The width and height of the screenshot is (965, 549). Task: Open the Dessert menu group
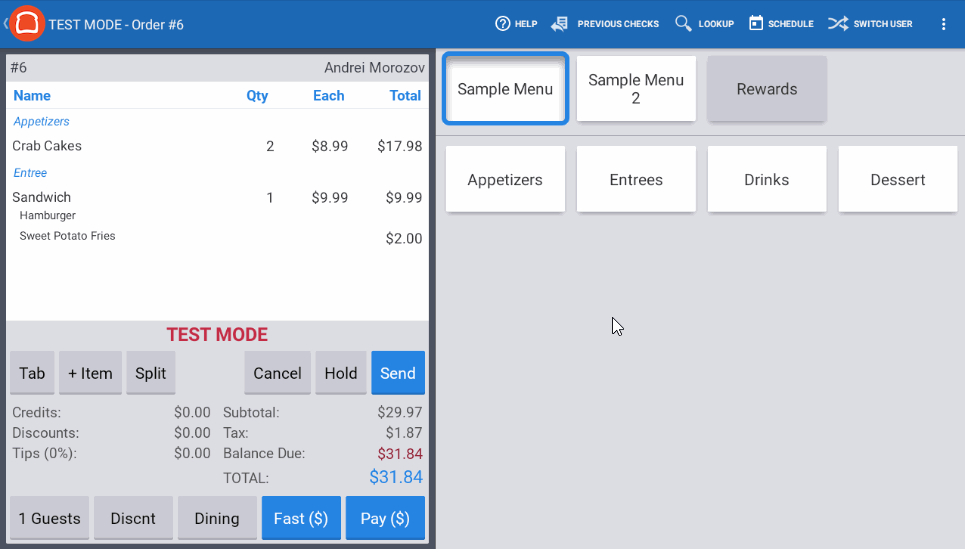898,179
